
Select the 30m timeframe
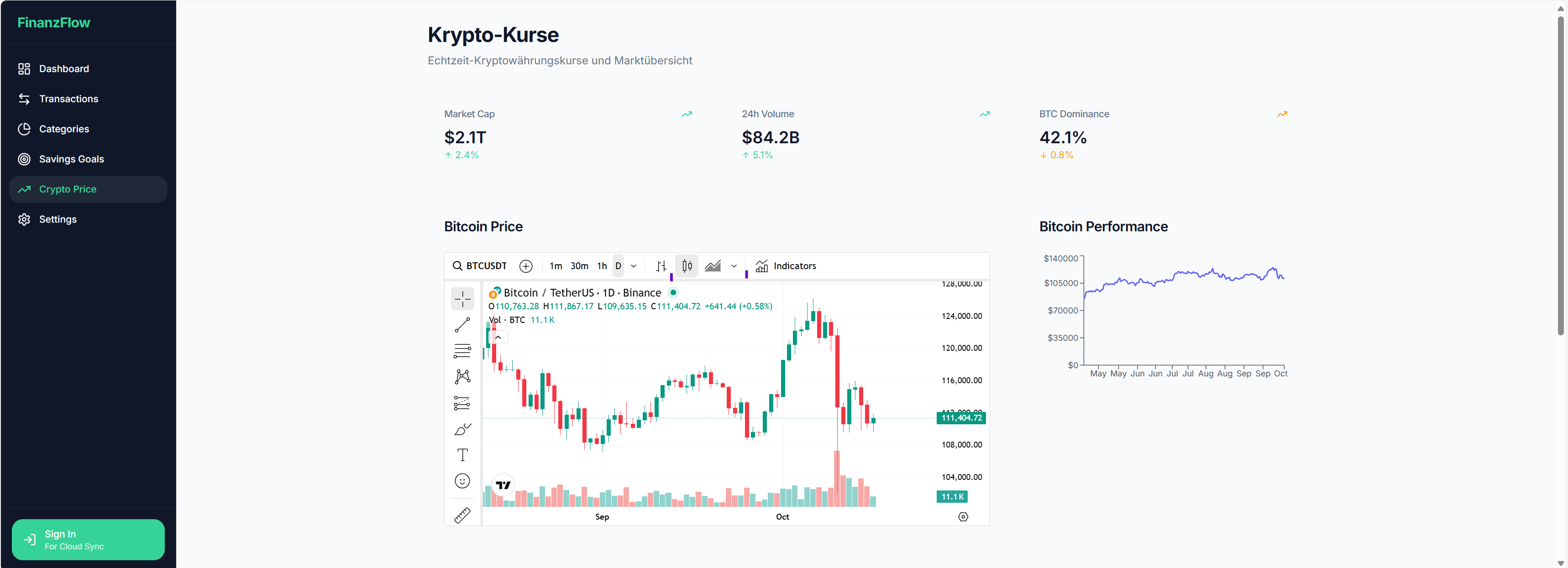(x=579, y=266)
